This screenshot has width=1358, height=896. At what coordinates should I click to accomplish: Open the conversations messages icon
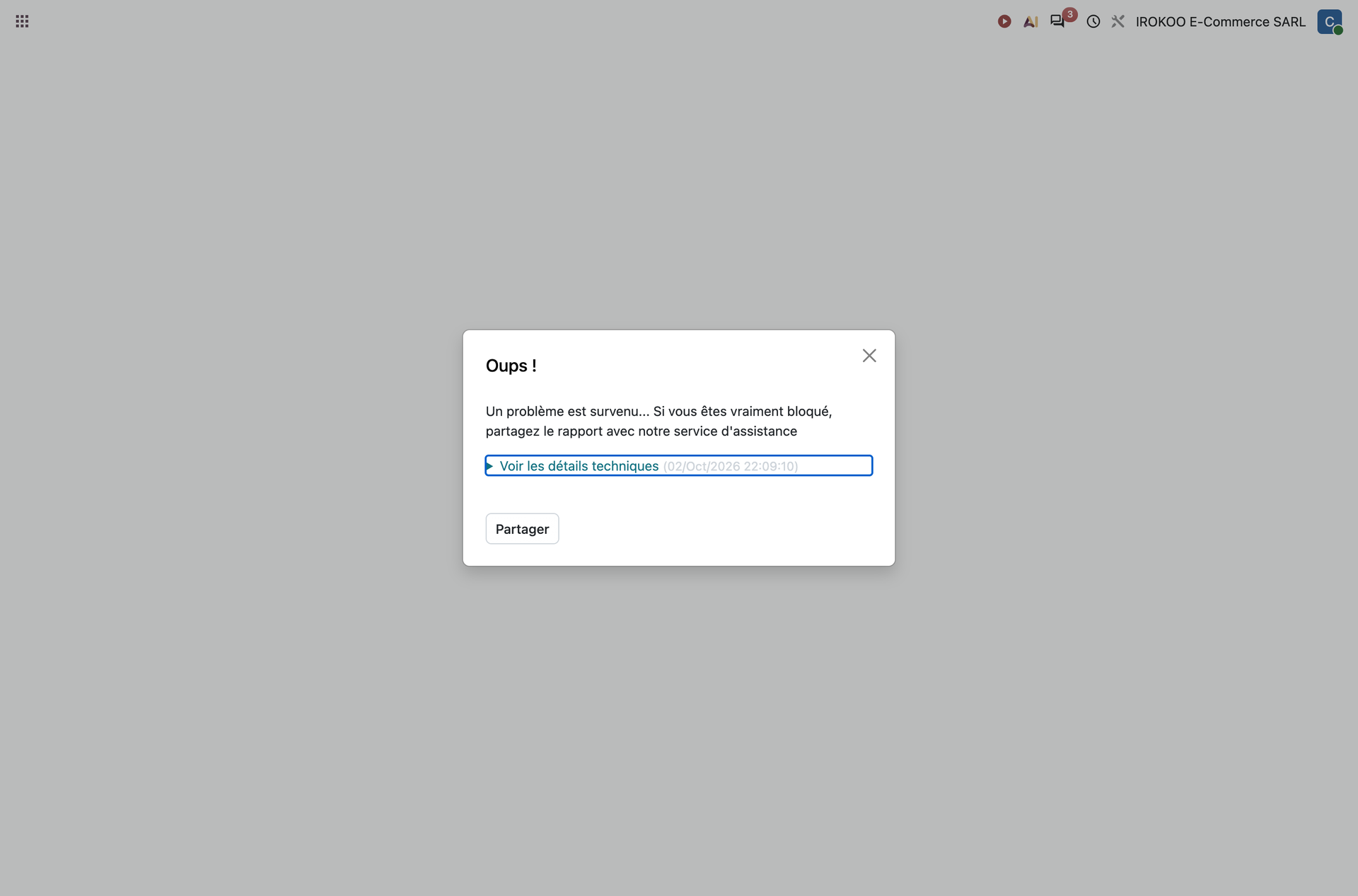point(1057,21)
